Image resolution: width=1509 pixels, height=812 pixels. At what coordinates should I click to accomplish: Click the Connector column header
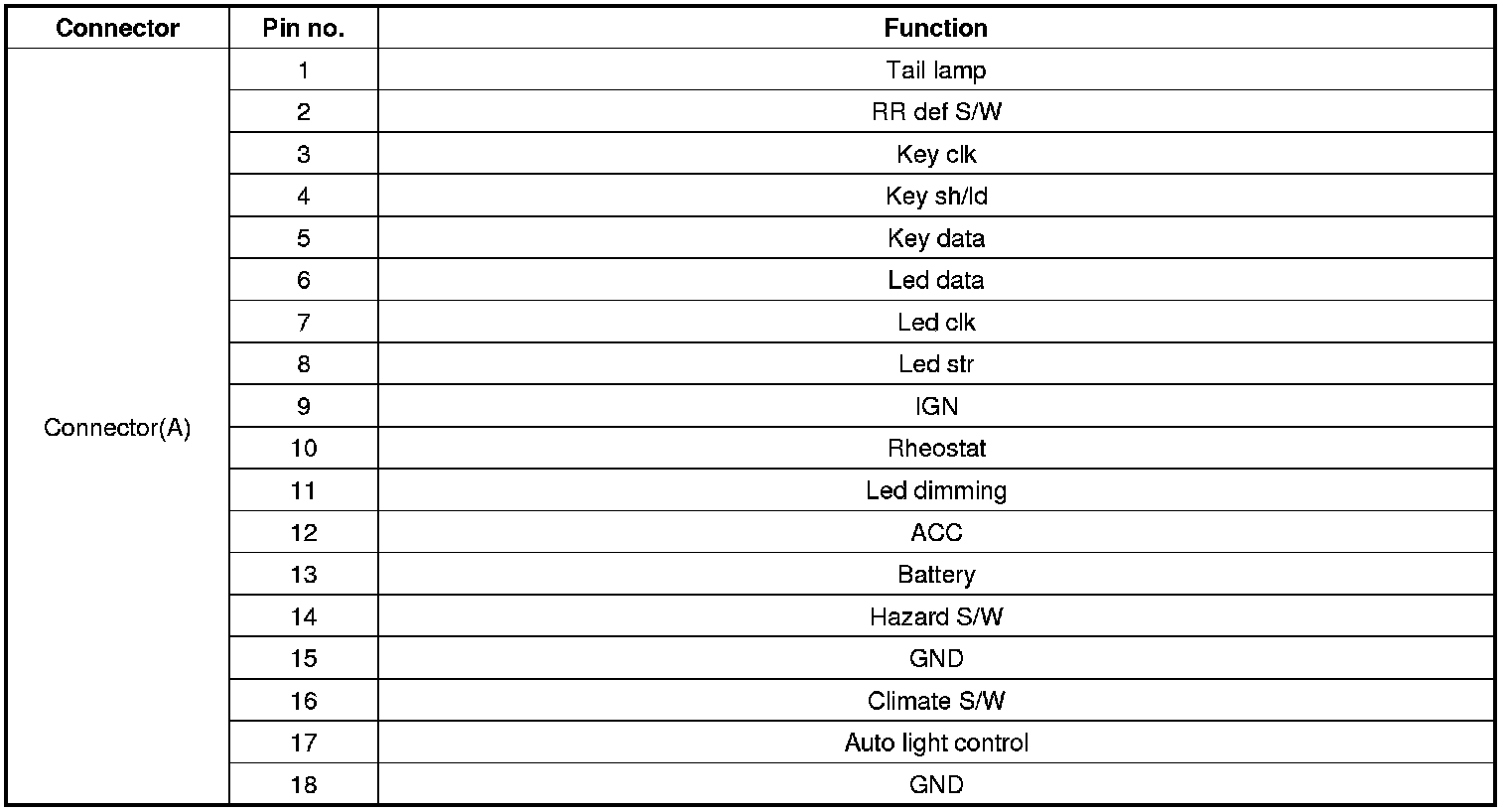pos(117,28)
